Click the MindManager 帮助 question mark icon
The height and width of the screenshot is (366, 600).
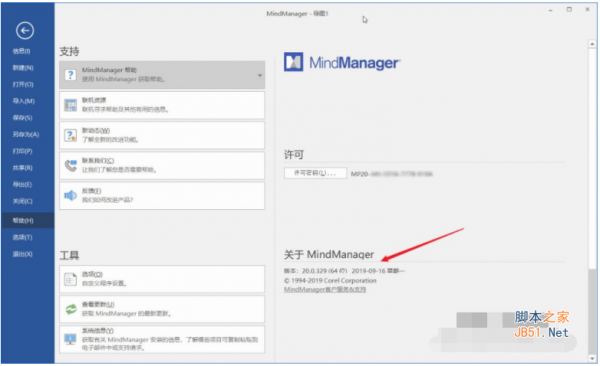(70, 75)
